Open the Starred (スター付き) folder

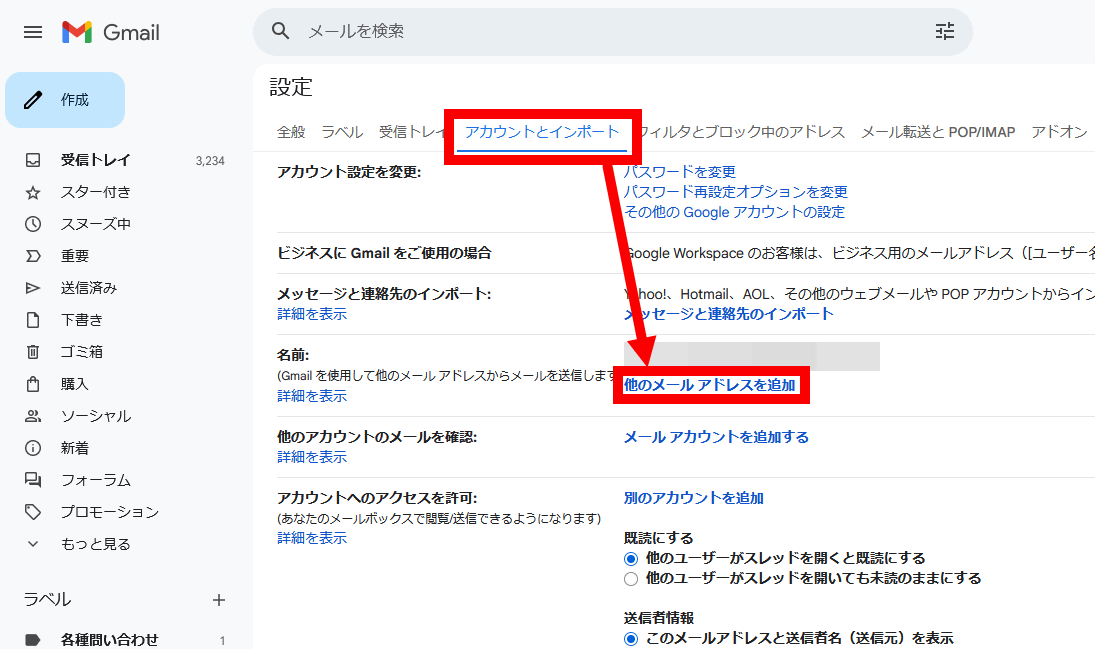click(95, 192)
